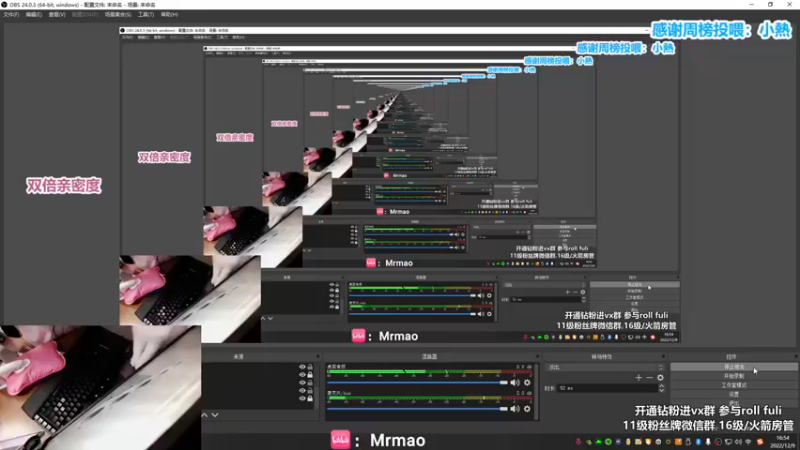The image size is (800, 450).
Task: Detach the 控件 controls dock panel
Action: [x=796, y=357]
